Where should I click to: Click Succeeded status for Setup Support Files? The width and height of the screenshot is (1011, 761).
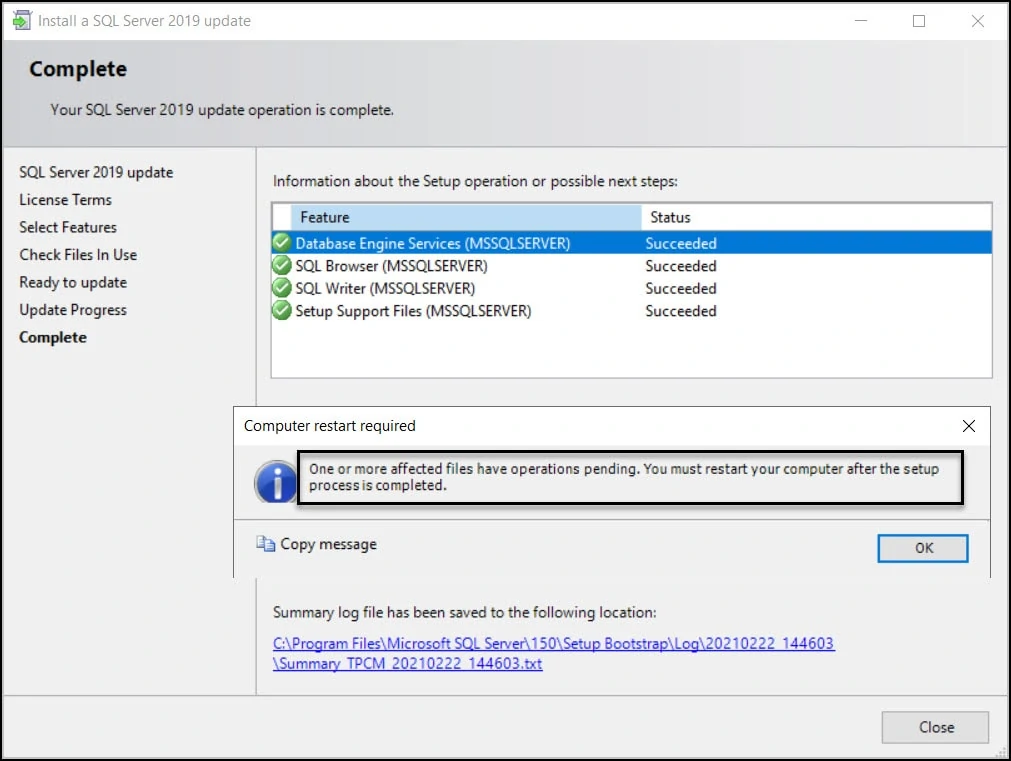[x=681, y=311]
